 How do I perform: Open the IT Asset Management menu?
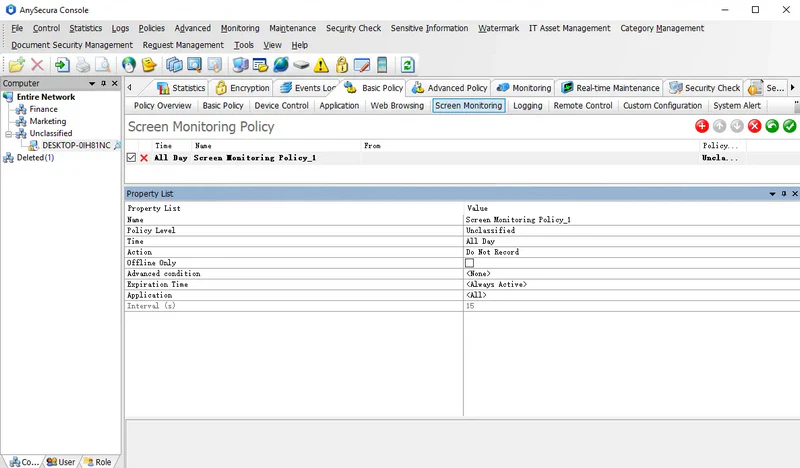(569, 28)
